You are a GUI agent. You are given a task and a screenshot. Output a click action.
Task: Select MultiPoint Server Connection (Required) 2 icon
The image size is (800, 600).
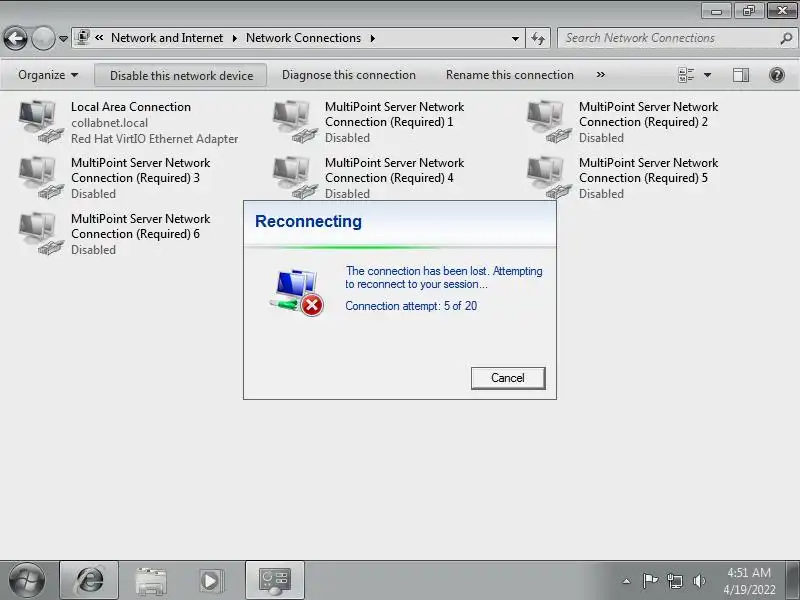(549, 121)
